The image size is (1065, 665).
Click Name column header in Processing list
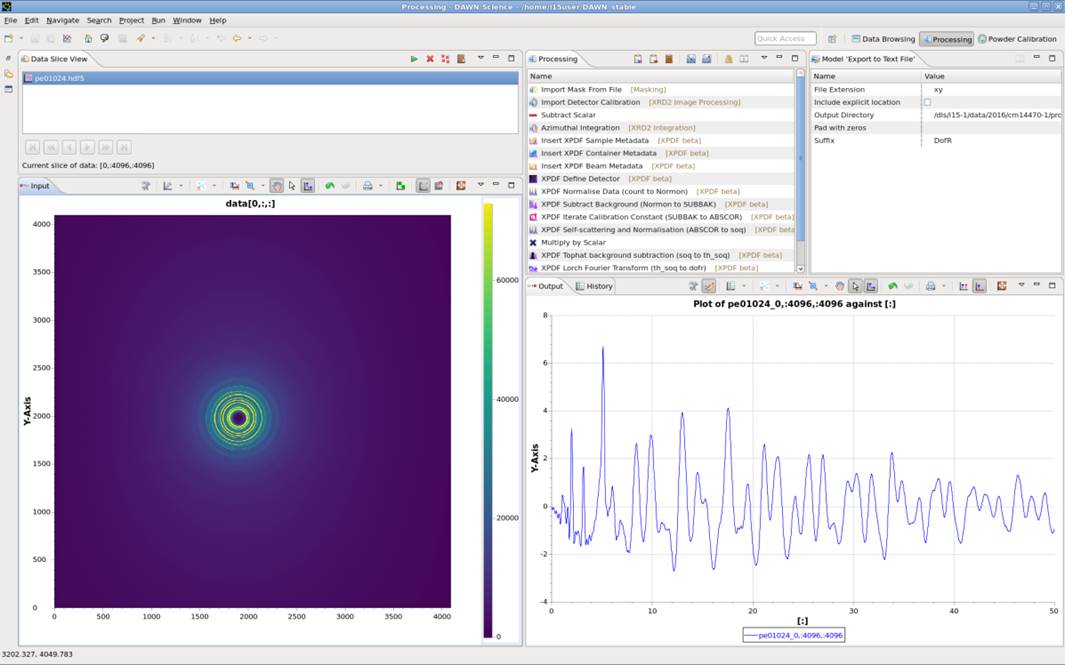click(x=661, y=76)
